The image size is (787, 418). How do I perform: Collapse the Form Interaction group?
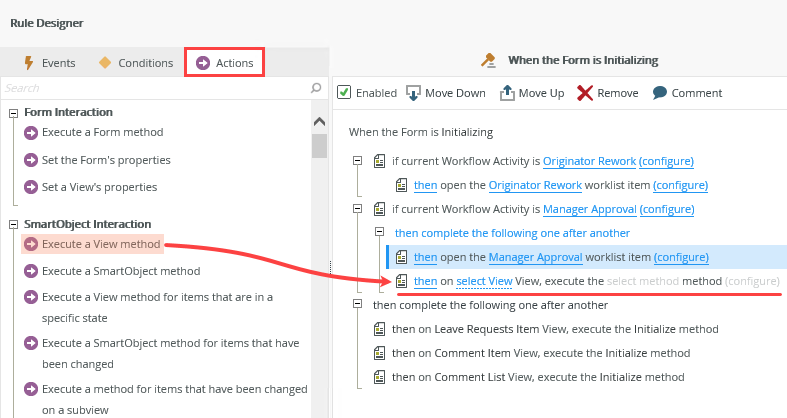coord(14,112)
